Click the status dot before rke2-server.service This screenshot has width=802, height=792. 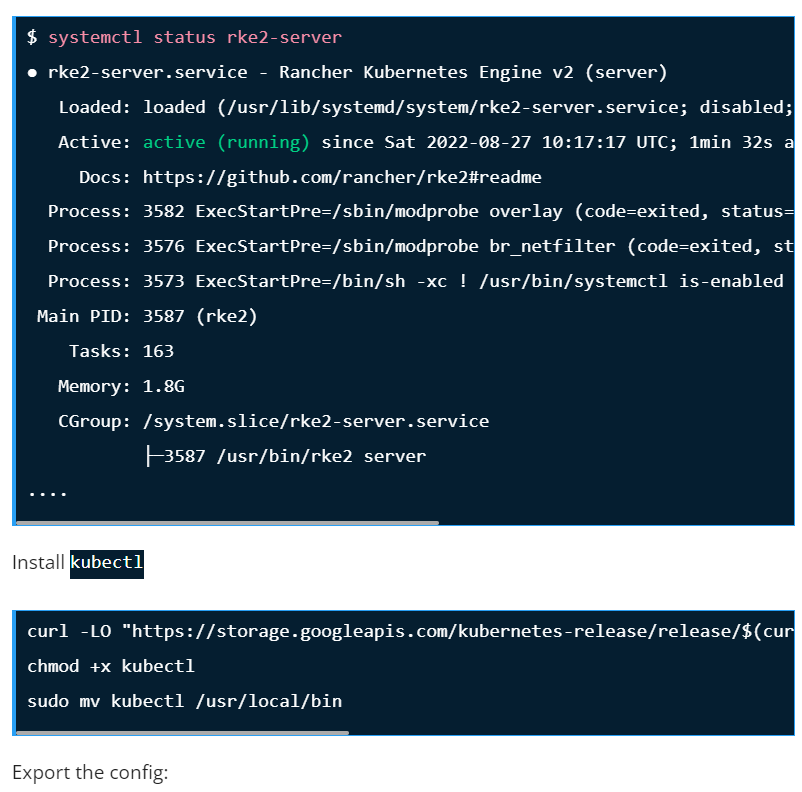(x=33, y=73)
